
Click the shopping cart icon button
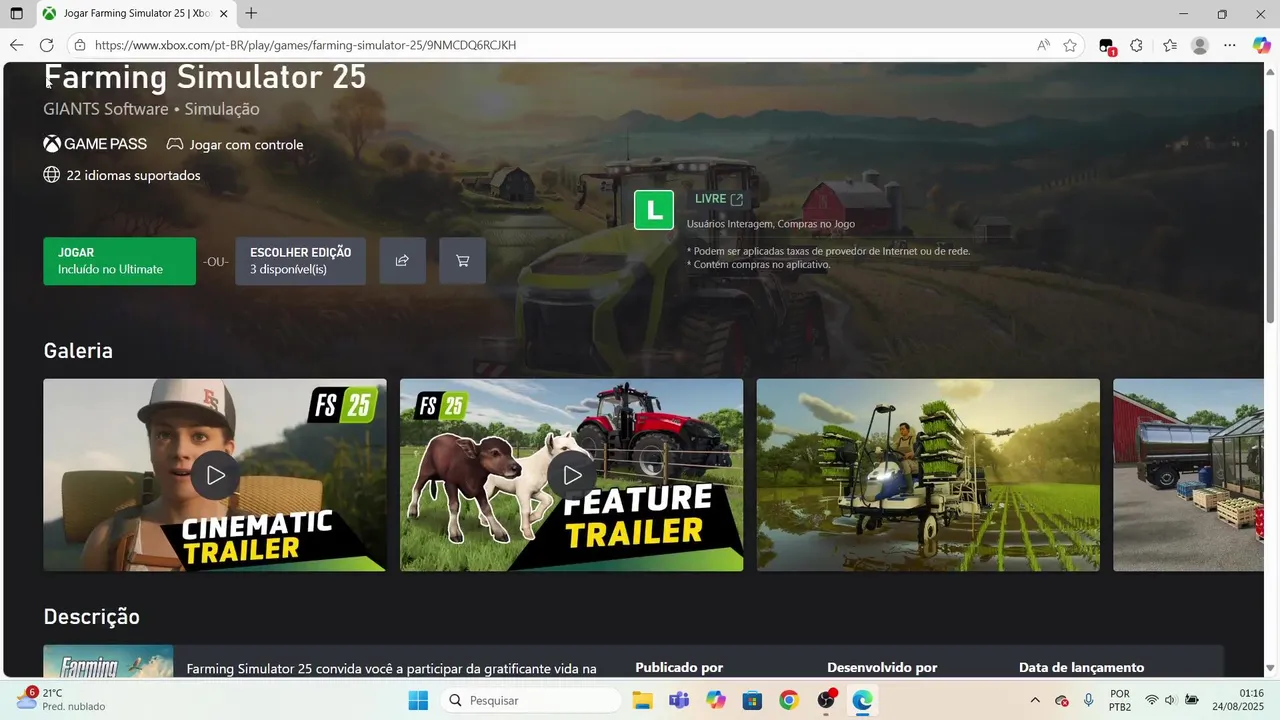coord(462,261)
